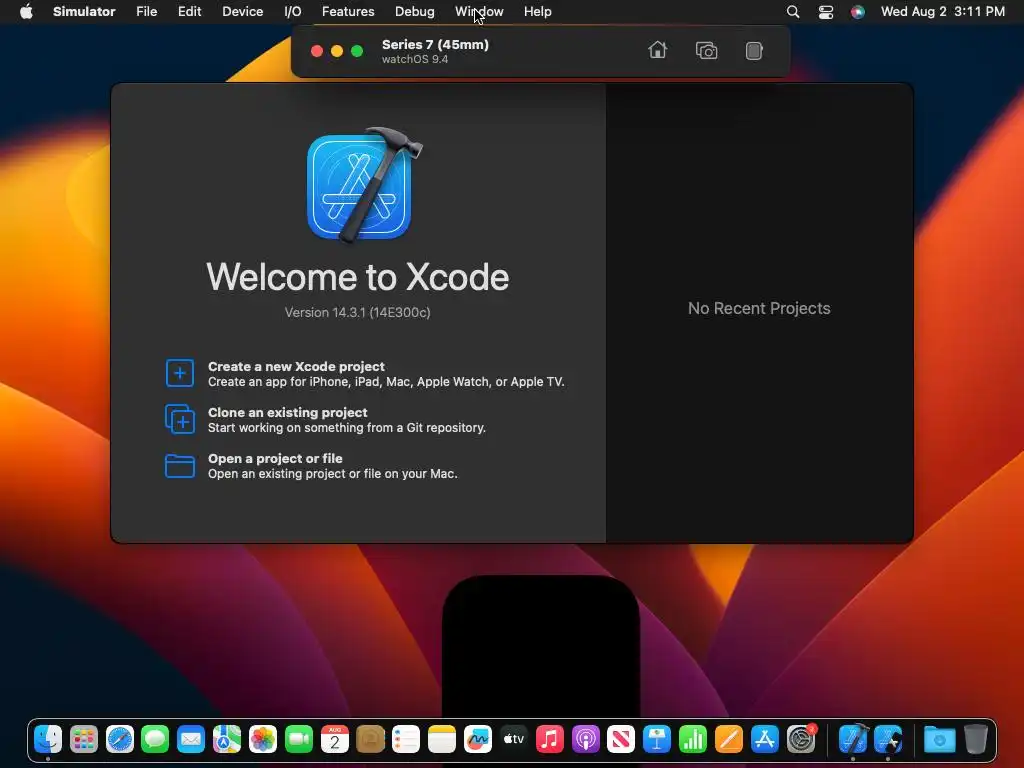Click the Simulator icon in the Dock
The image size is (1024, 768).
tap(889, 739)
